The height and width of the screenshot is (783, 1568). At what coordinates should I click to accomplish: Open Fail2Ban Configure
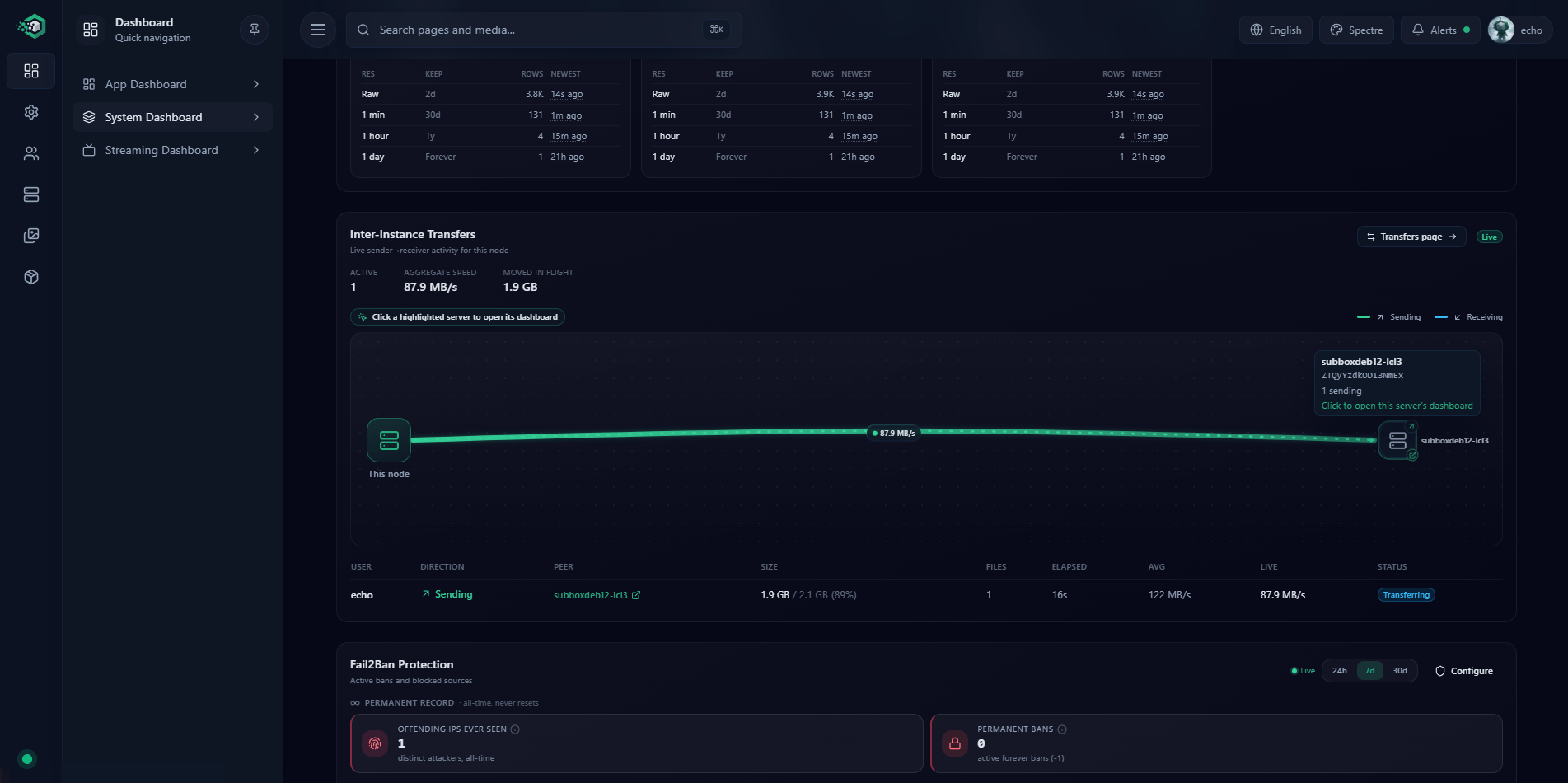[1464, 671]
